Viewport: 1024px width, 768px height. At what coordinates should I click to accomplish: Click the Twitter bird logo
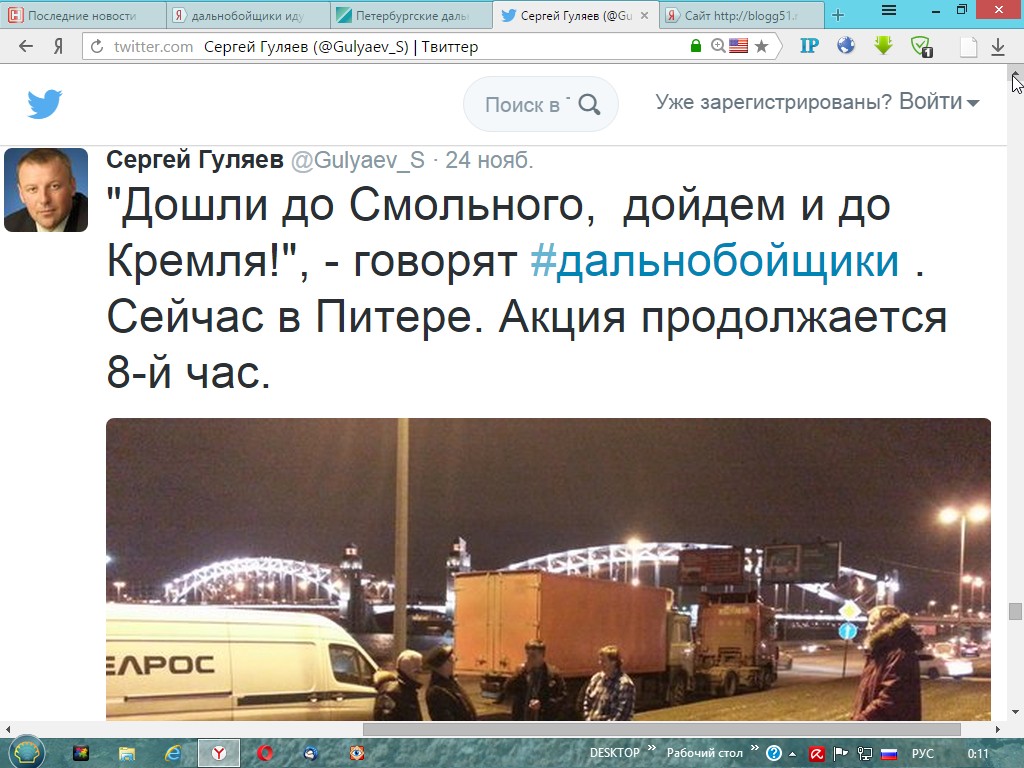[44, 104]
